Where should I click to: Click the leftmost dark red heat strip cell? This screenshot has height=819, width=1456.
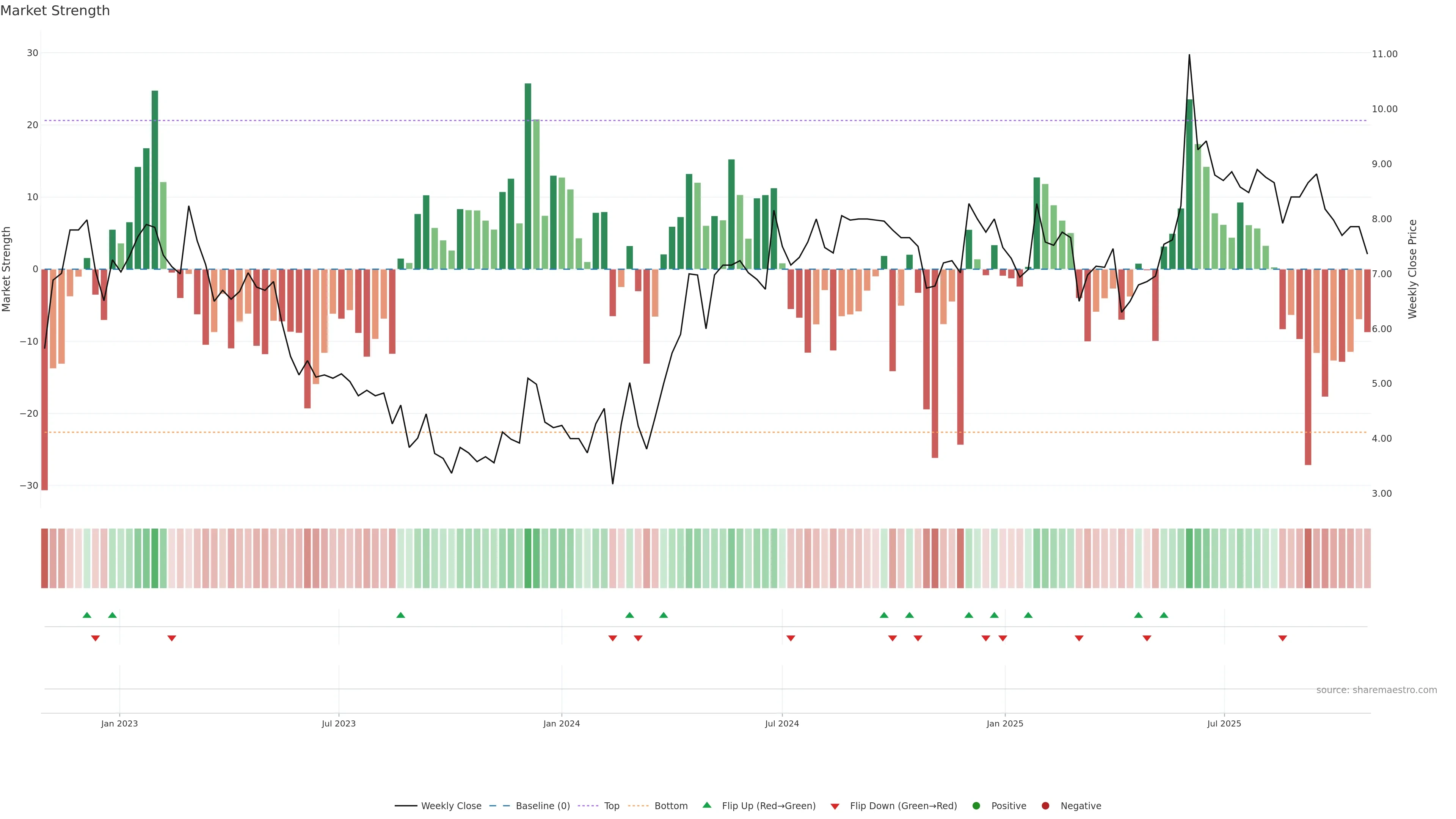[x=44, y=558]
